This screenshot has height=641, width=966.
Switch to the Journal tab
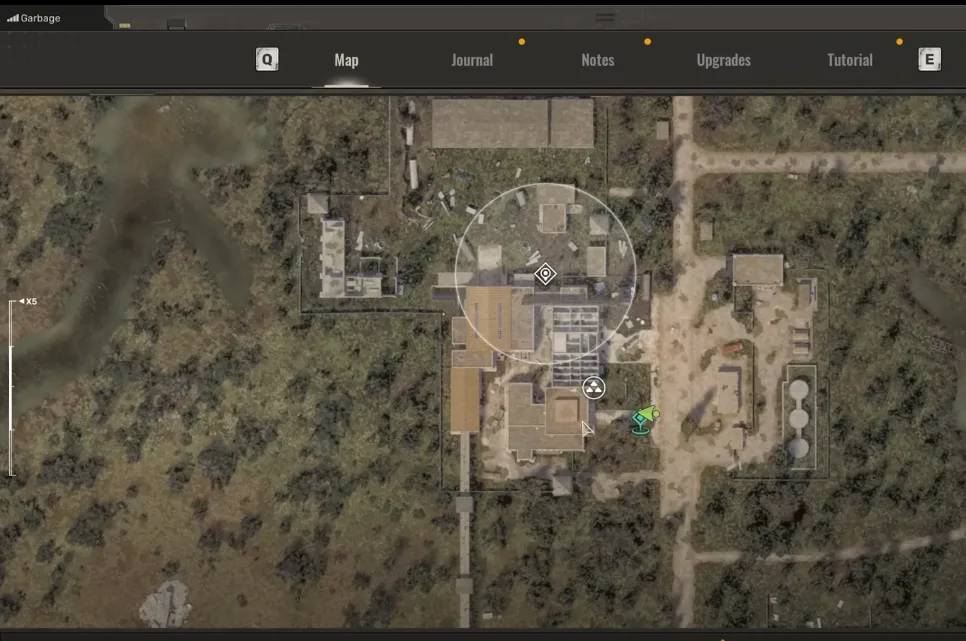tap(472, 60)
